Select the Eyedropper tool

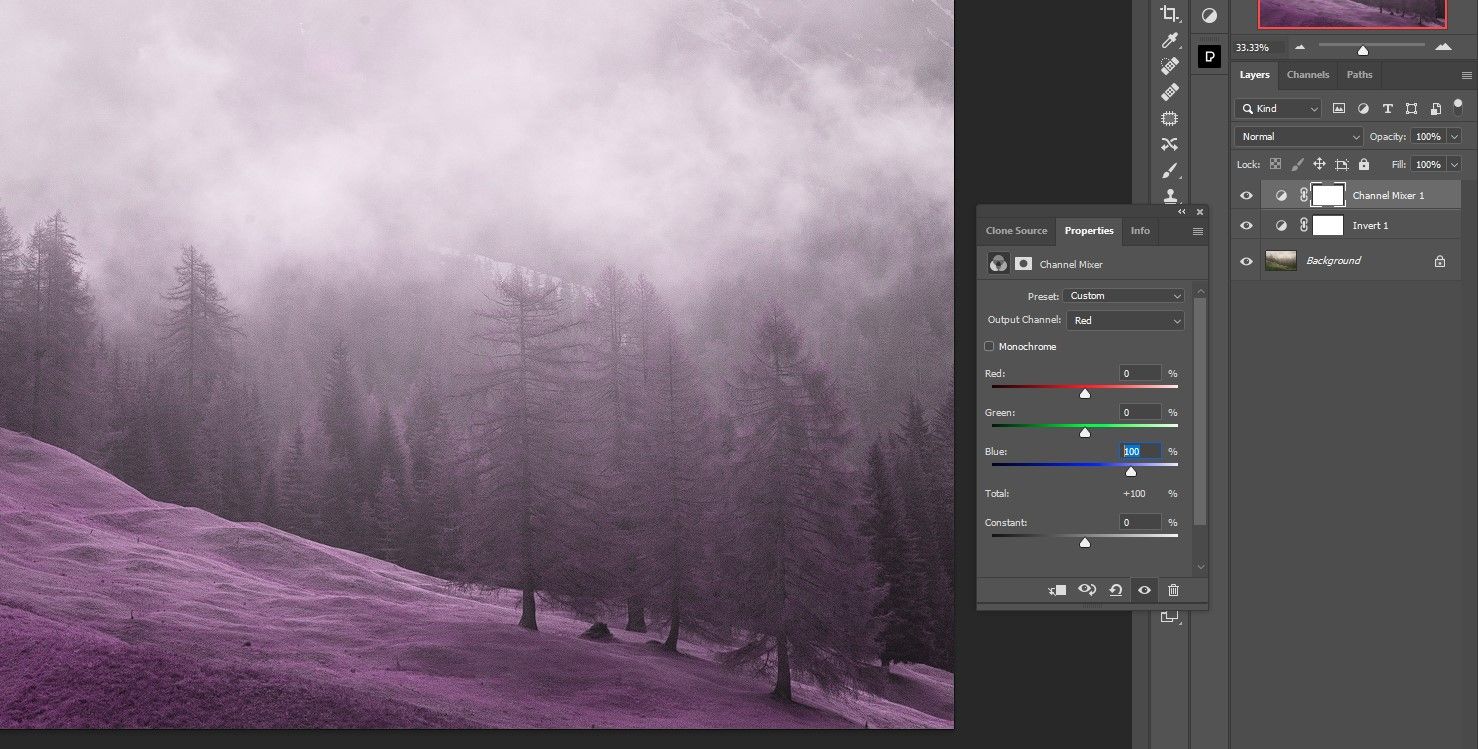click(x=1169, y=40)
